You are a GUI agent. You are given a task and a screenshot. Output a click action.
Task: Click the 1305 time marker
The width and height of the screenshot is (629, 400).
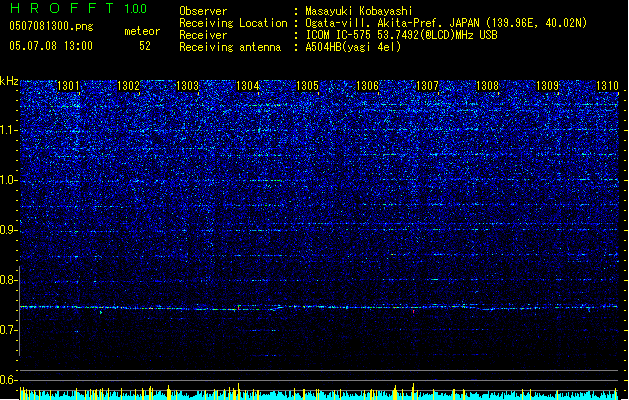click(307, 86)
